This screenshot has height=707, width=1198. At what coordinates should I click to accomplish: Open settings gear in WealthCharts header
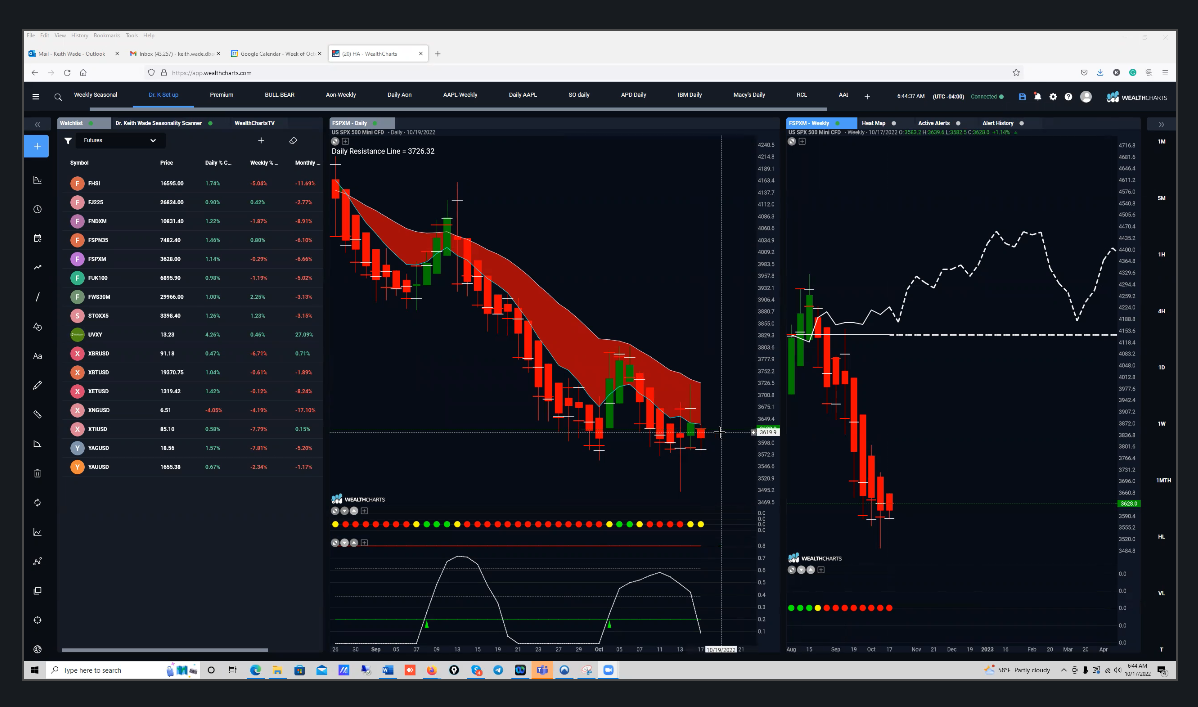[1053, 97]
